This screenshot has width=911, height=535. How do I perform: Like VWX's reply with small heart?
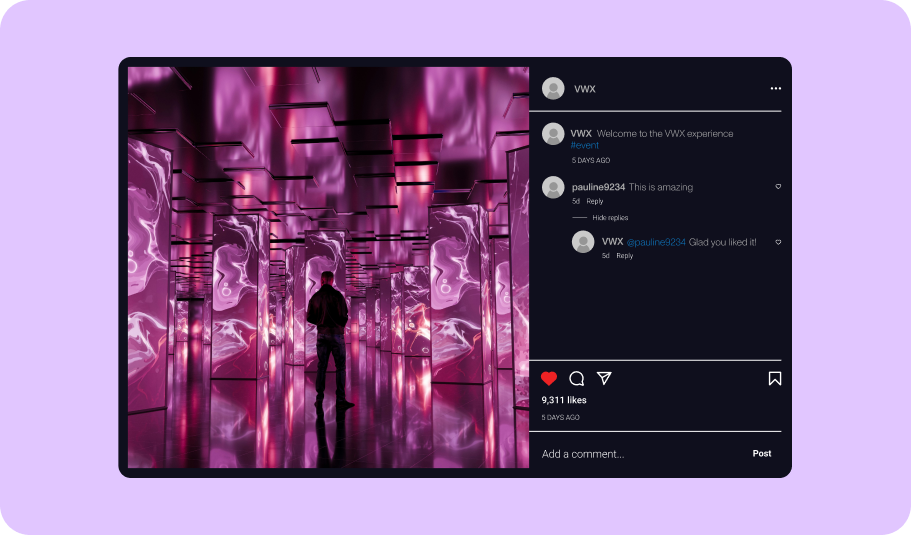pos(778,242)
